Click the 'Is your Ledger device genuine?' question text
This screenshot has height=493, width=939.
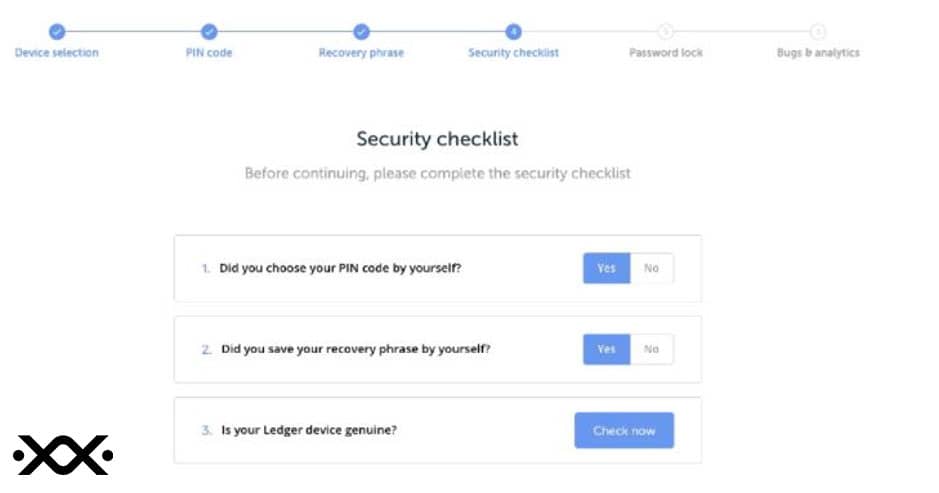(x=309, y=430)
